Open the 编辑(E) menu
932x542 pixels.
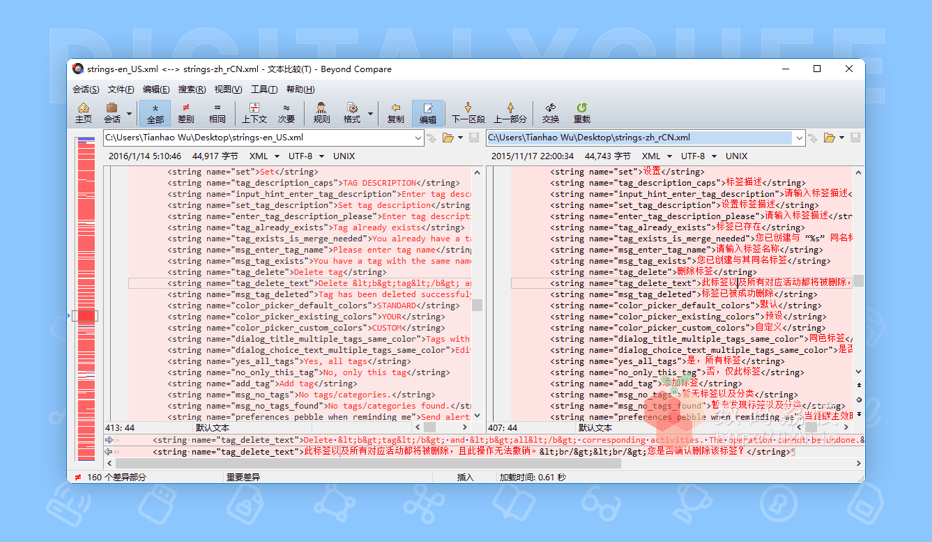[156, 89]
